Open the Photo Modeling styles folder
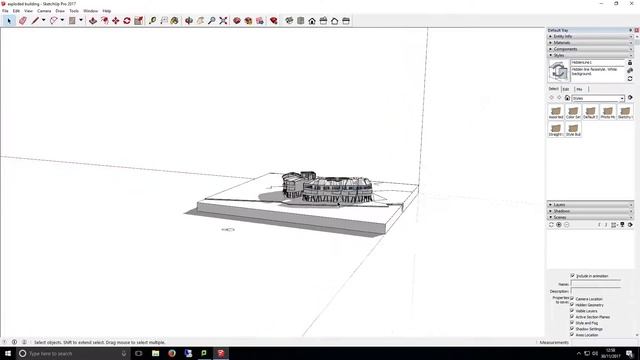This screenshot has width=640, height=360. point(608,112)
